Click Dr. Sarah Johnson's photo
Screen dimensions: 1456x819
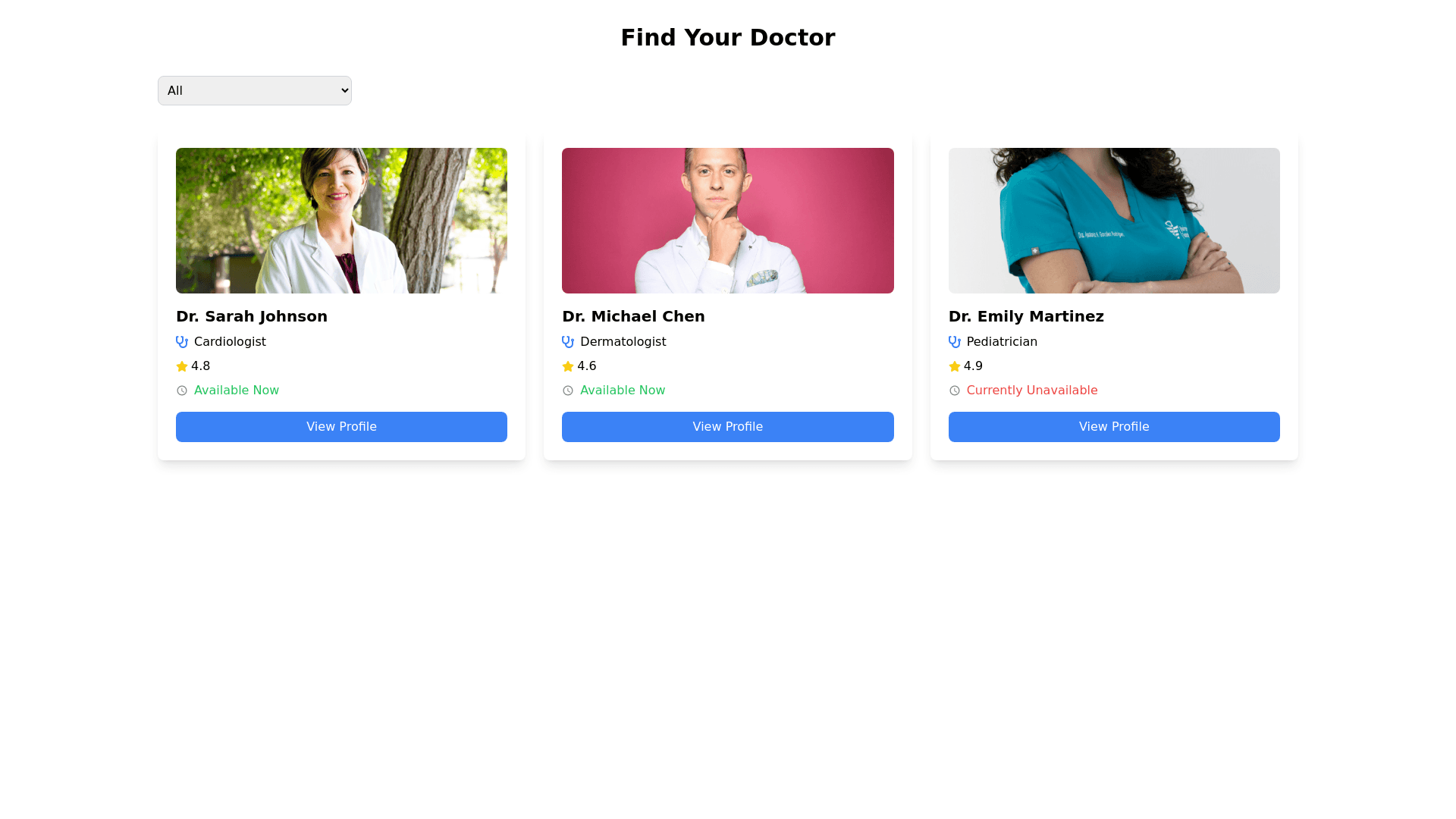pos(341,221)
